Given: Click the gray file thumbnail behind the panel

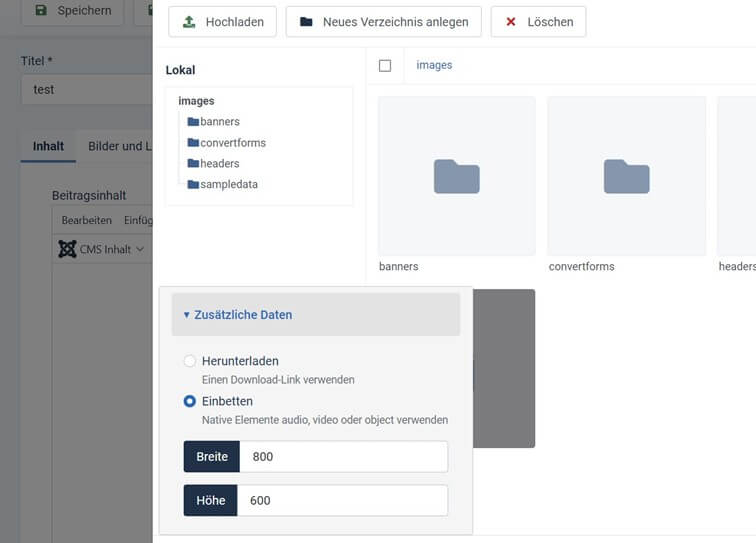Looking at the screenshot, I should tap(504, 368).
